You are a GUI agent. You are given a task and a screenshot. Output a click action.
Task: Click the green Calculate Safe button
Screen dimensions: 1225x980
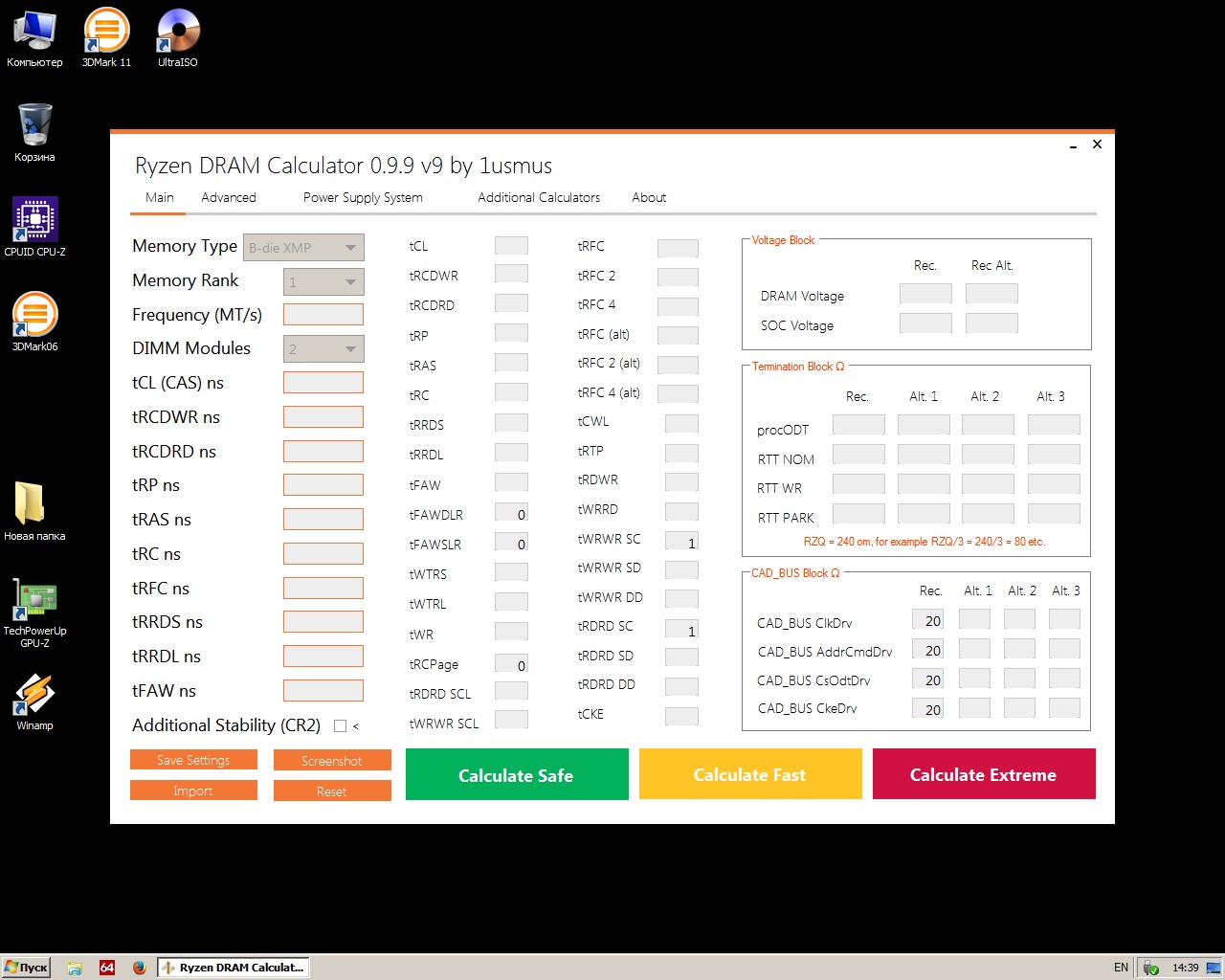(517, 774)
